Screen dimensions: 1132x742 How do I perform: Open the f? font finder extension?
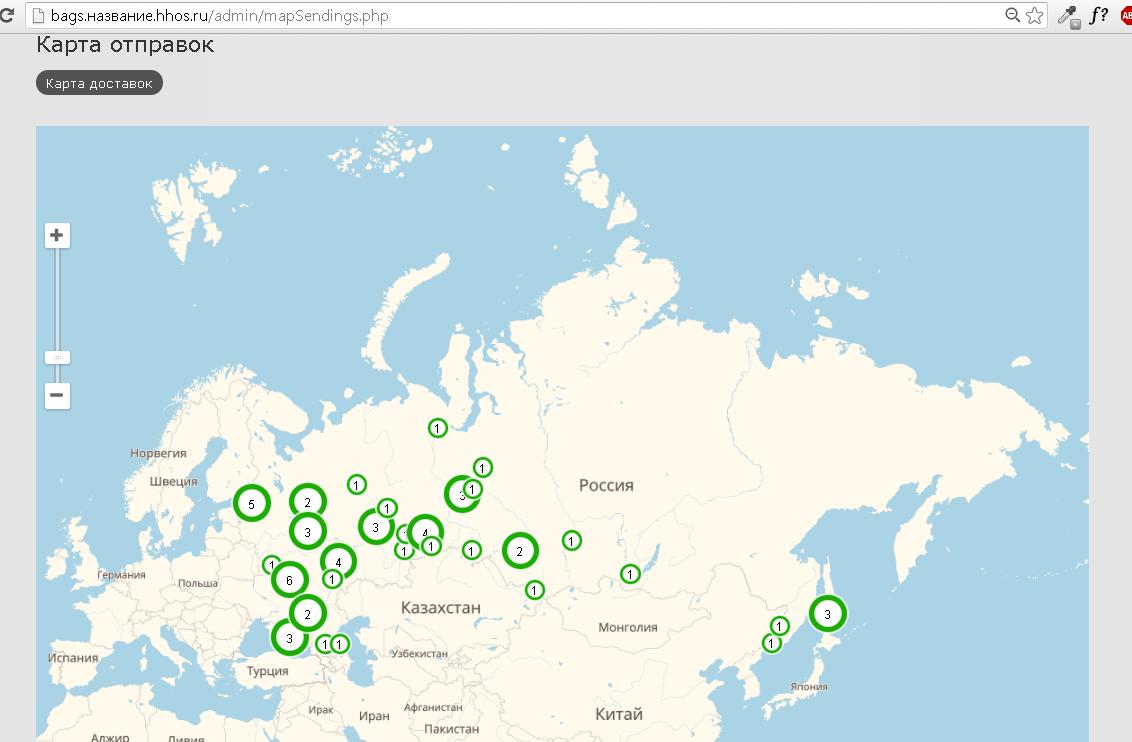point(1099,15)
